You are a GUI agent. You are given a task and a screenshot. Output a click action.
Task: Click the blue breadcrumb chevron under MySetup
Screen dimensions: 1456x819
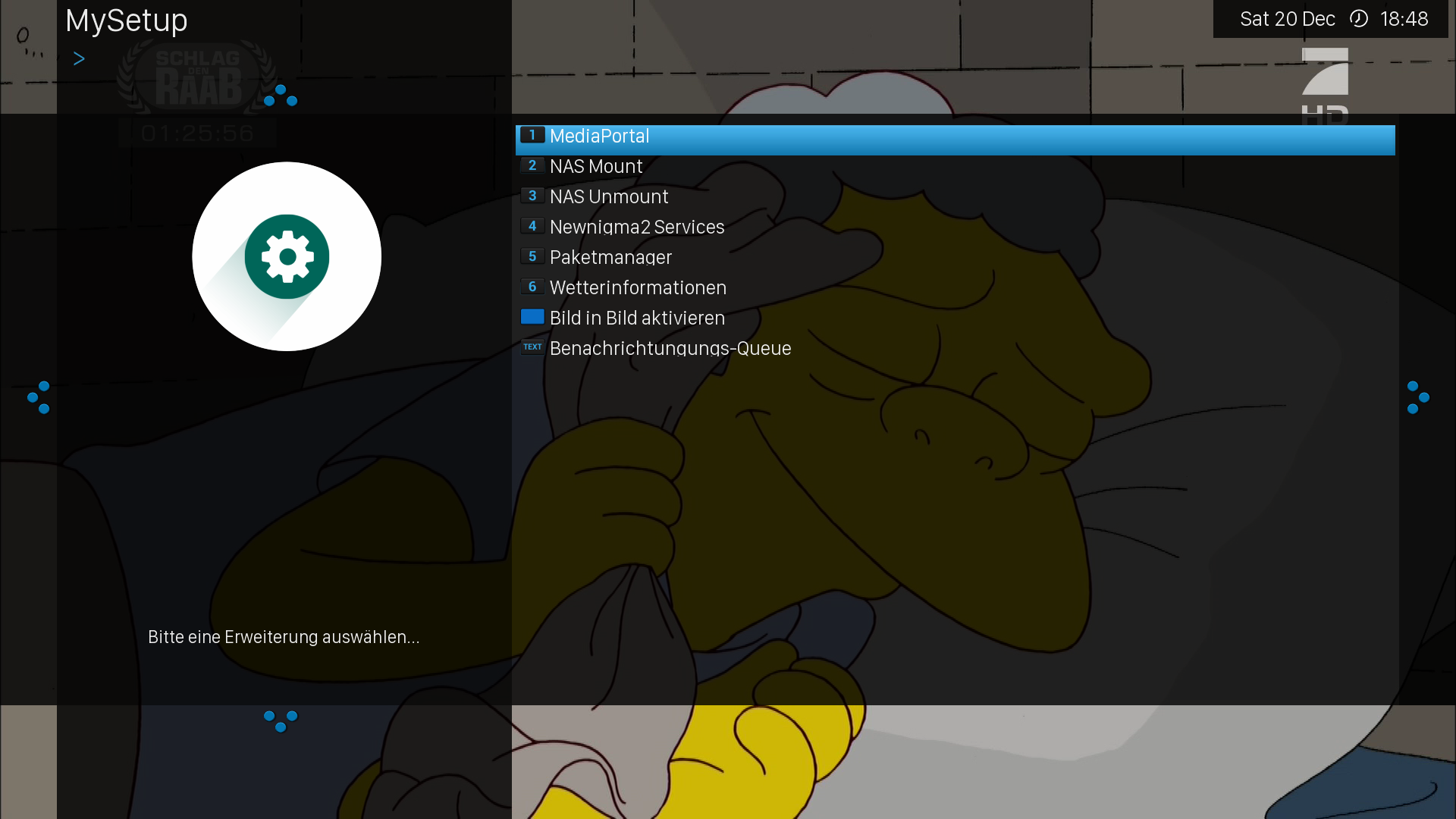[79, 59]
